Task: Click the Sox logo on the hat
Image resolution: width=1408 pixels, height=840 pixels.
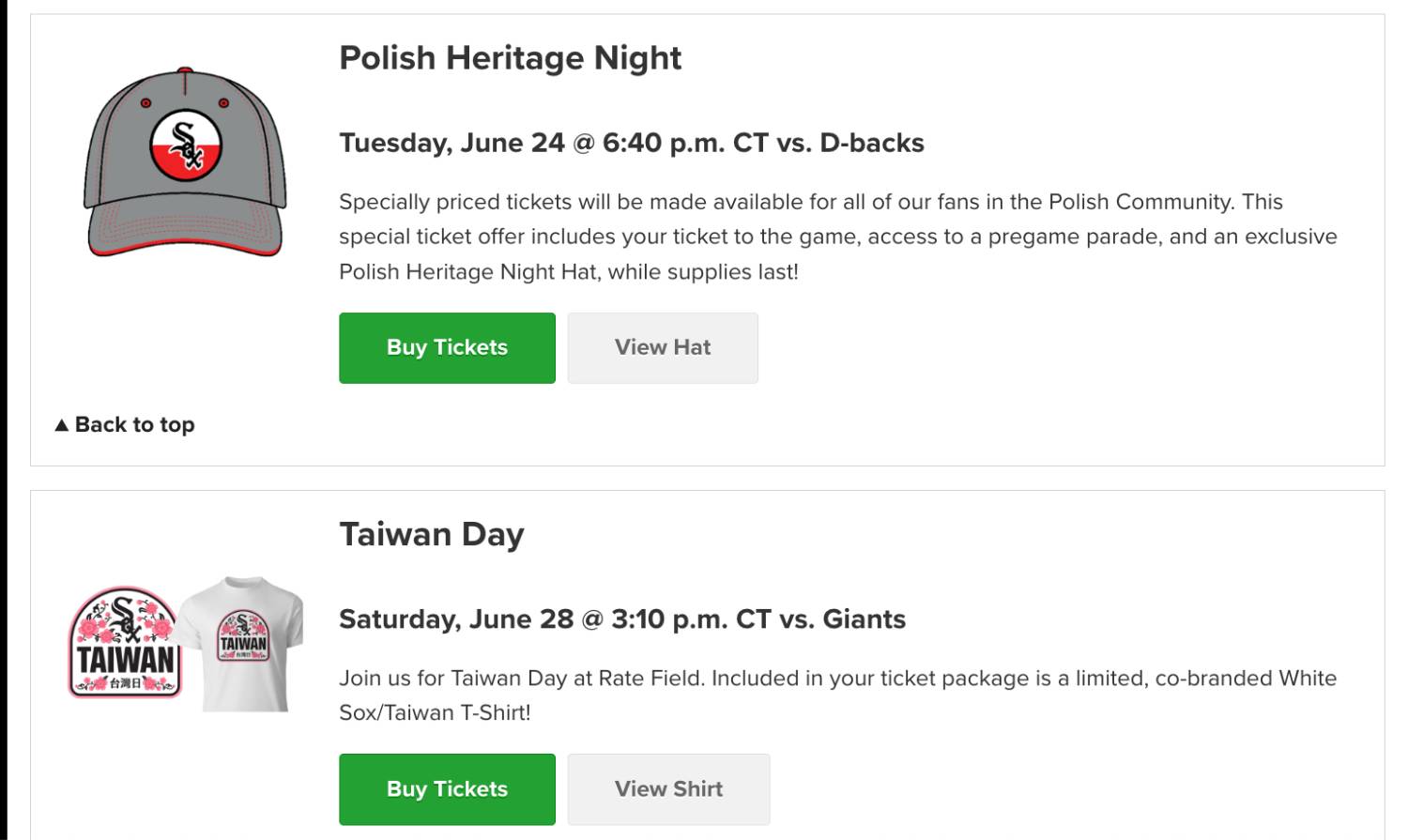Action: pyautogui.click(x=186, y=146)
